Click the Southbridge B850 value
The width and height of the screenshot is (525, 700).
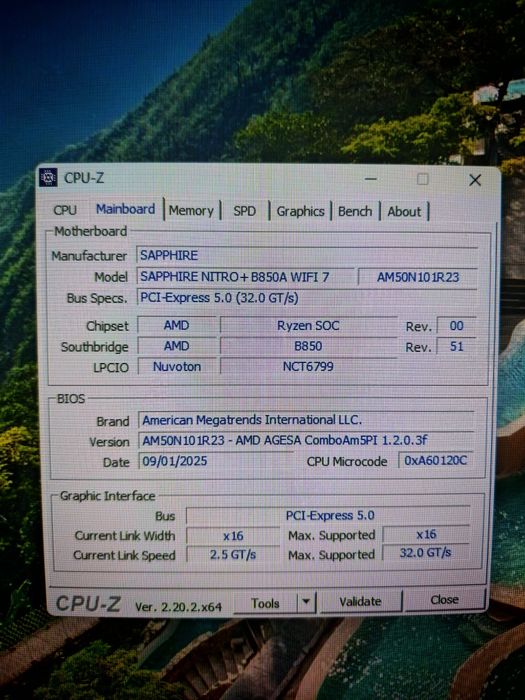(308, 346)
